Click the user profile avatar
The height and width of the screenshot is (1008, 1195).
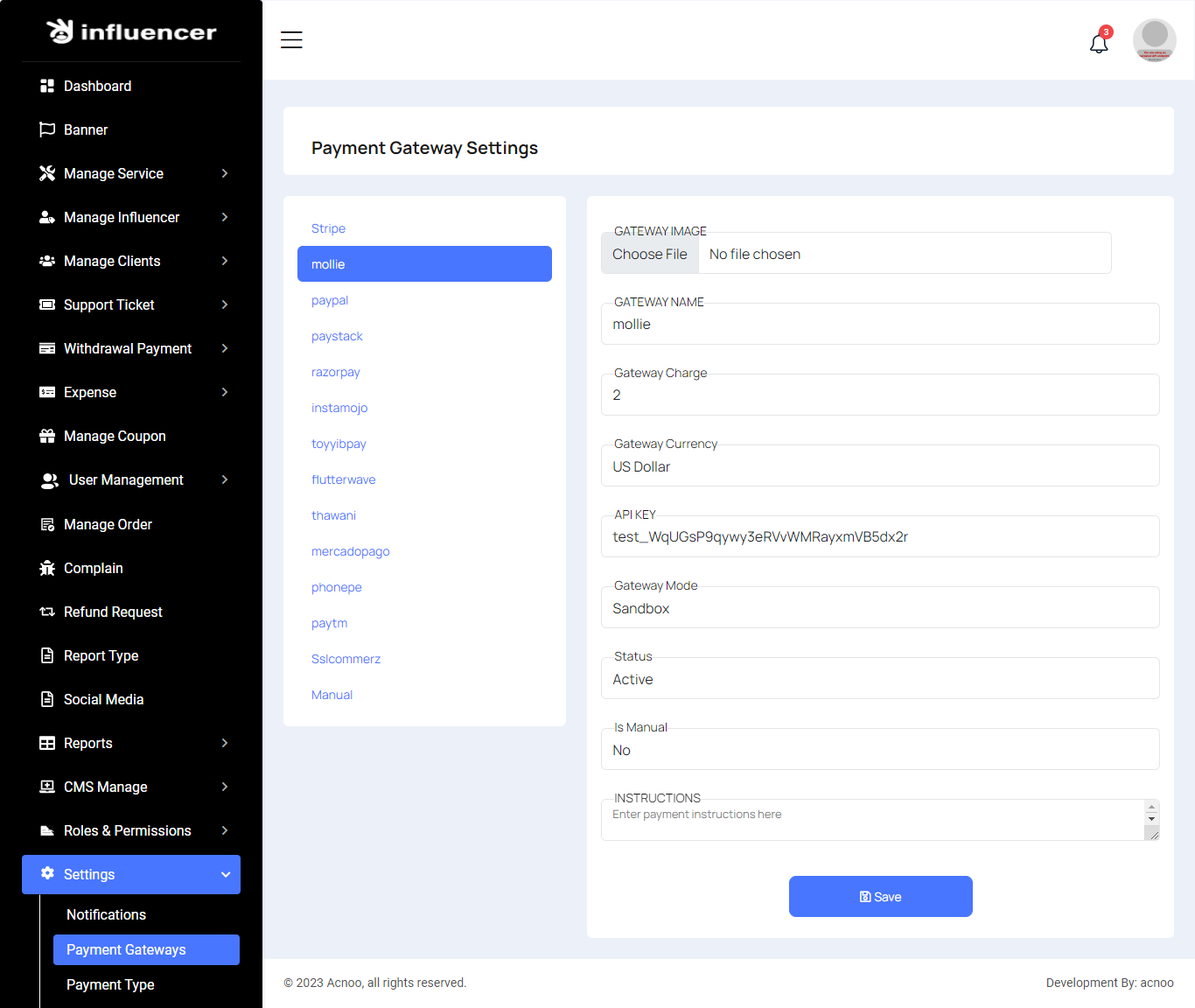pyautogui.click(x=1154, y=40)
